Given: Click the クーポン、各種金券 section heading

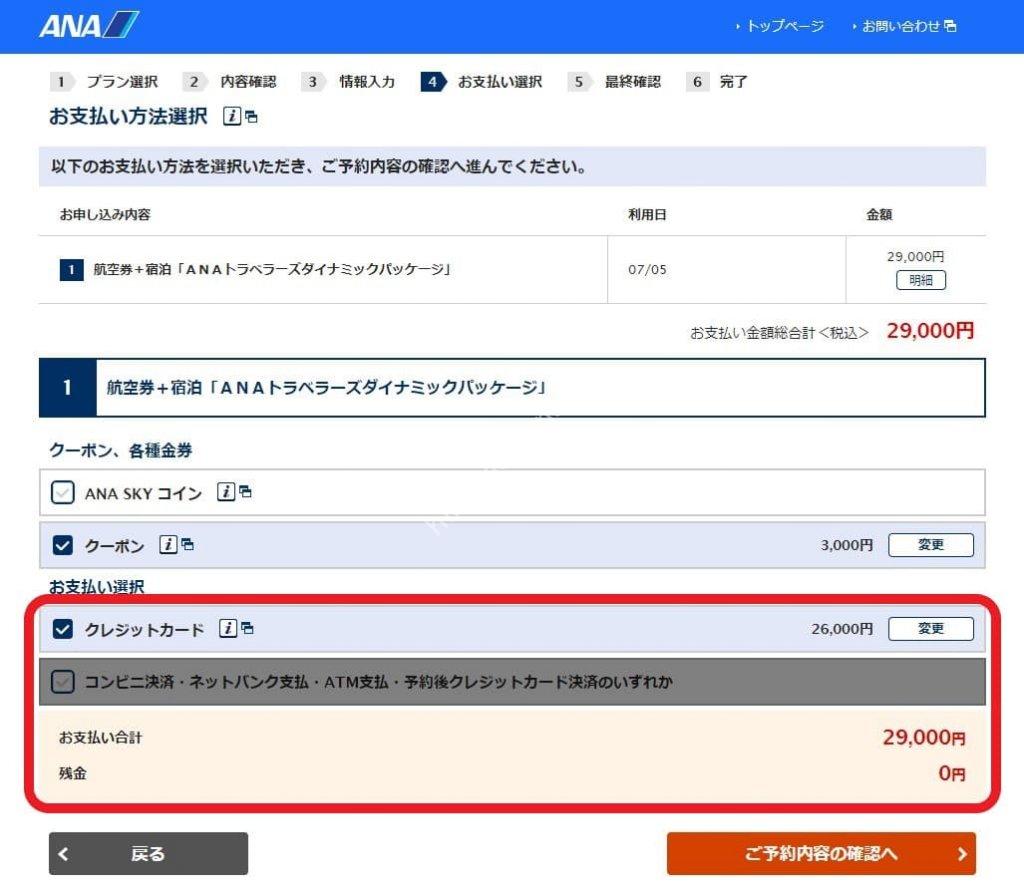Looking at the screenshot, I should (x=121, y=450).
